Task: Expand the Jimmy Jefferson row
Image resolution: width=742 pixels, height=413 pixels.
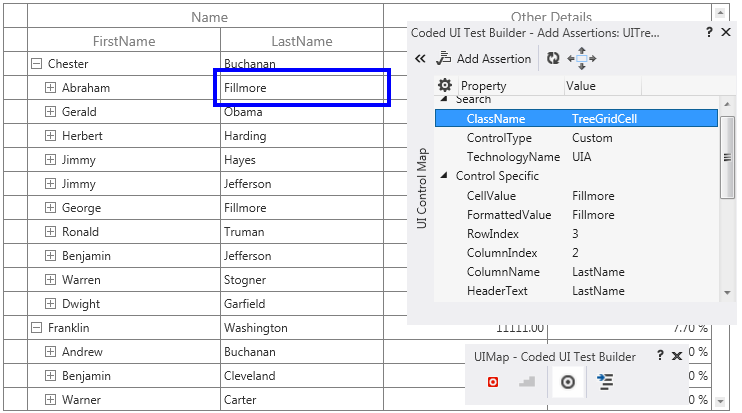Action: [x=50, y=184]
